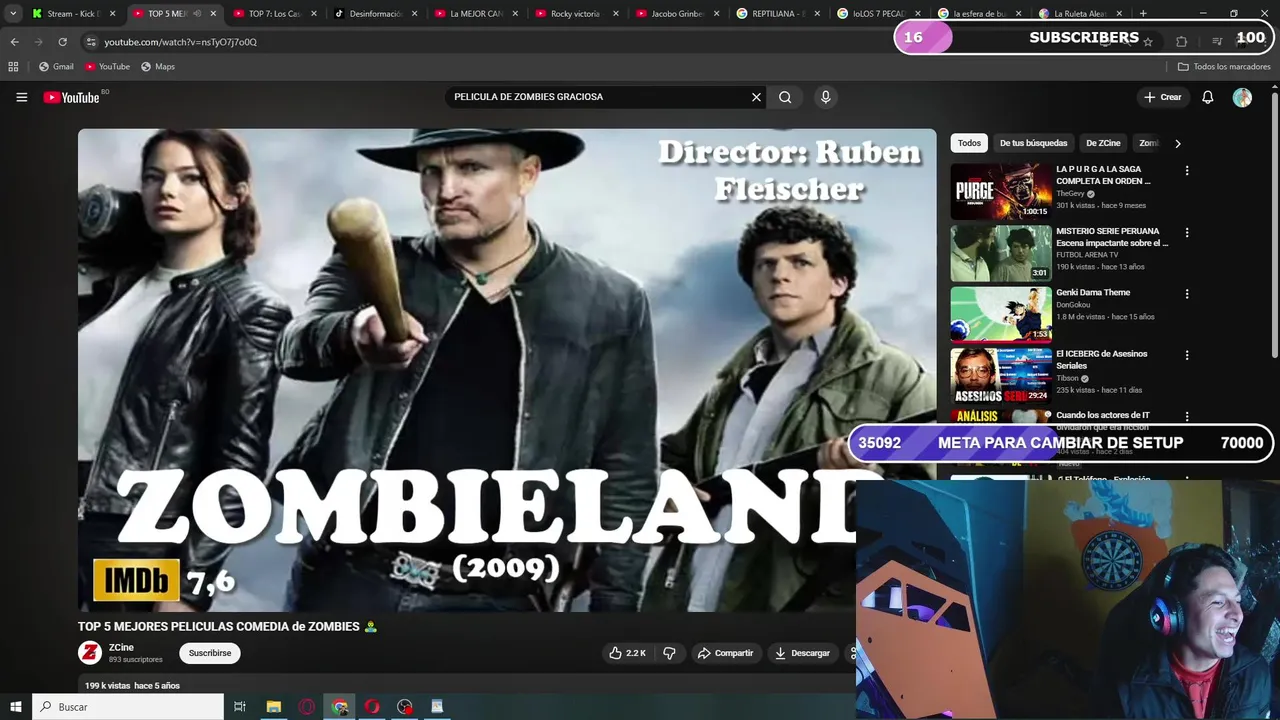Click the Windows Start button
The height and width of the screenshot is (720, 1280).
(15, 707)
